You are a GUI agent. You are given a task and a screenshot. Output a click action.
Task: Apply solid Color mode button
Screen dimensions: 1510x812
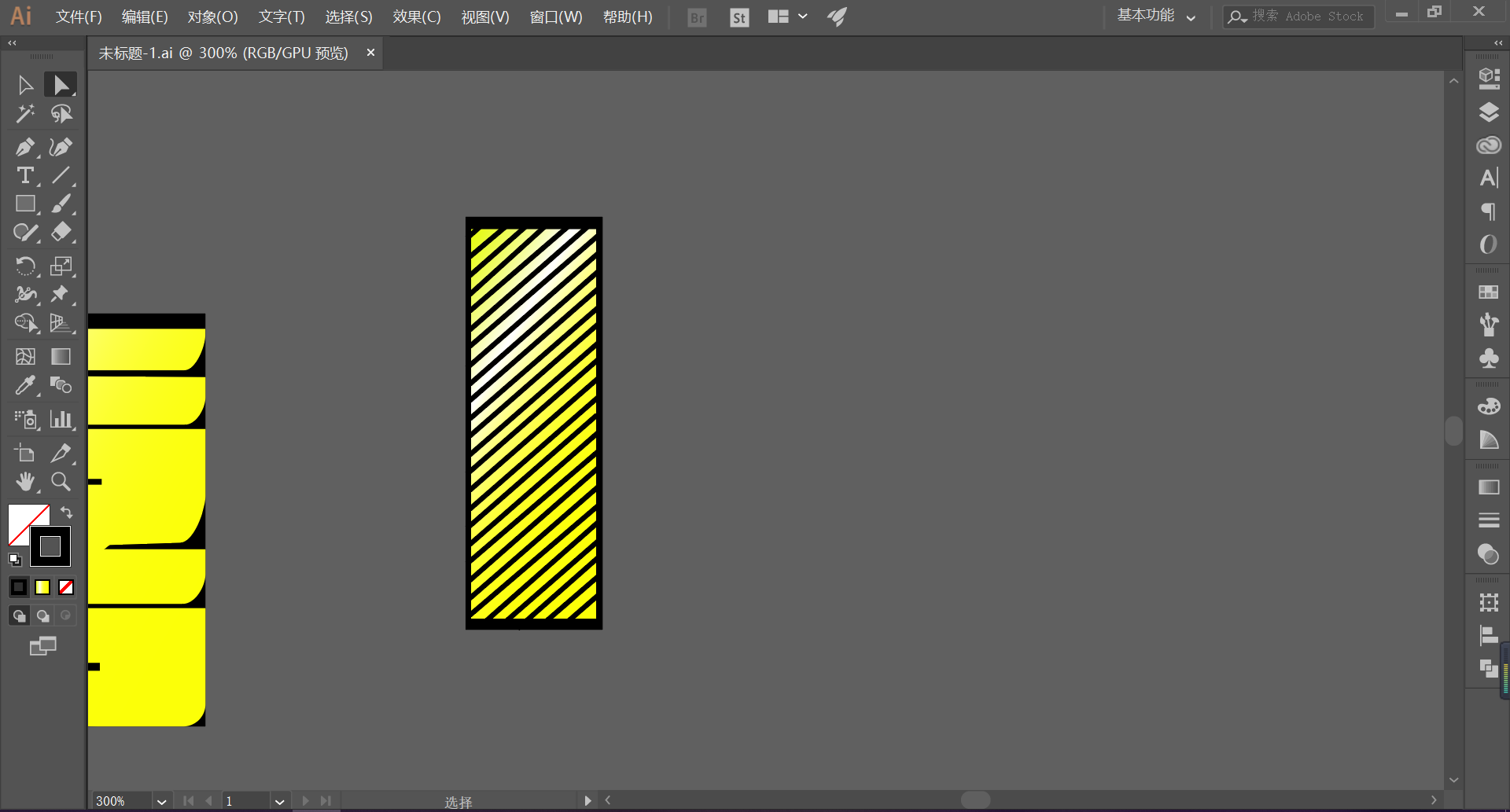click(19, 587)
